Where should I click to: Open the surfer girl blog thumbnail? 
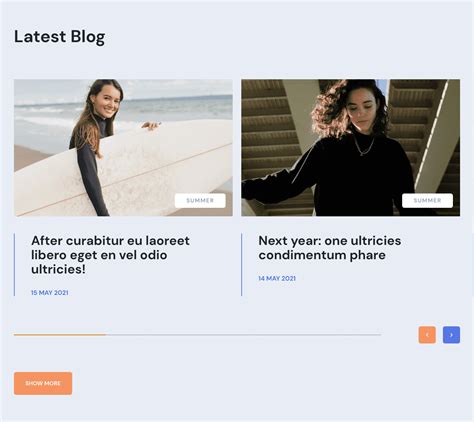point(123,148)
